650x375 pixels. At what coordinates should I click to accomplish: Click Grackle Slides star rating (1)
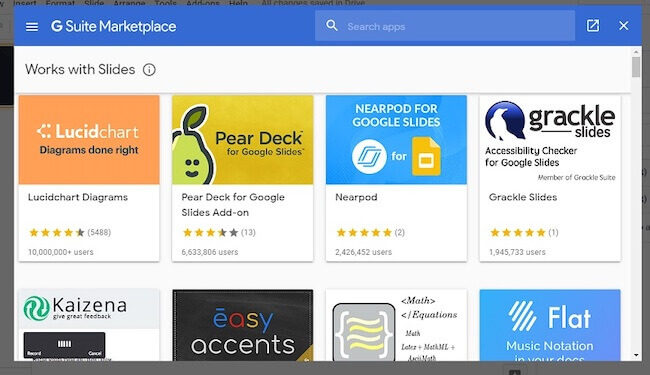pyautogui.click(x=524, y=232)
